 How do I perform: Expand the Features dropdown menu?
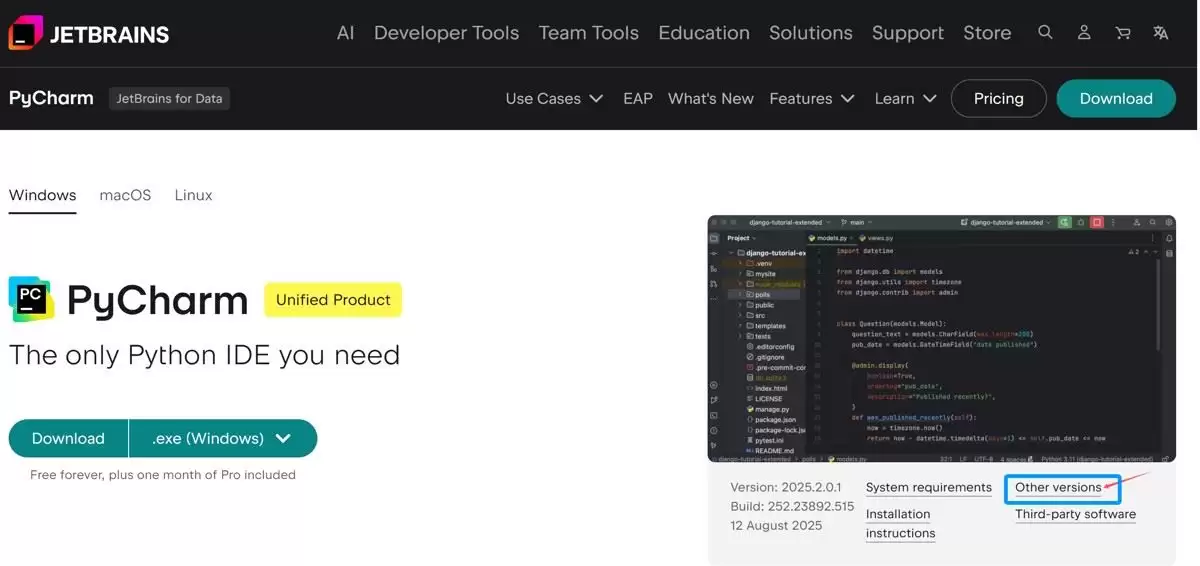click(812, 98)
